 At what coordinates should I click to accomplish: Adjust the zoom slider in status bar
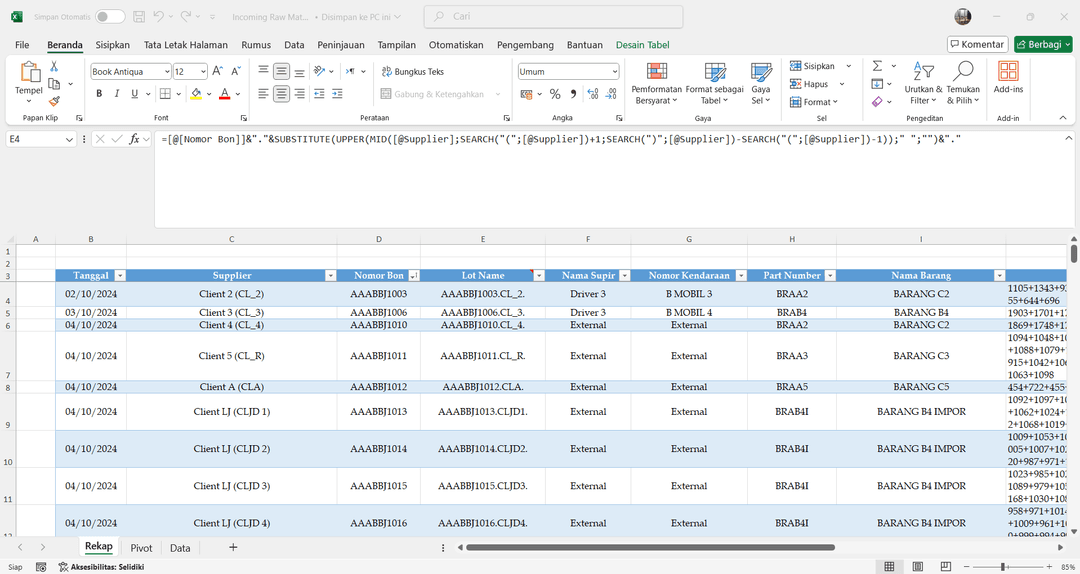point(1003,566)
